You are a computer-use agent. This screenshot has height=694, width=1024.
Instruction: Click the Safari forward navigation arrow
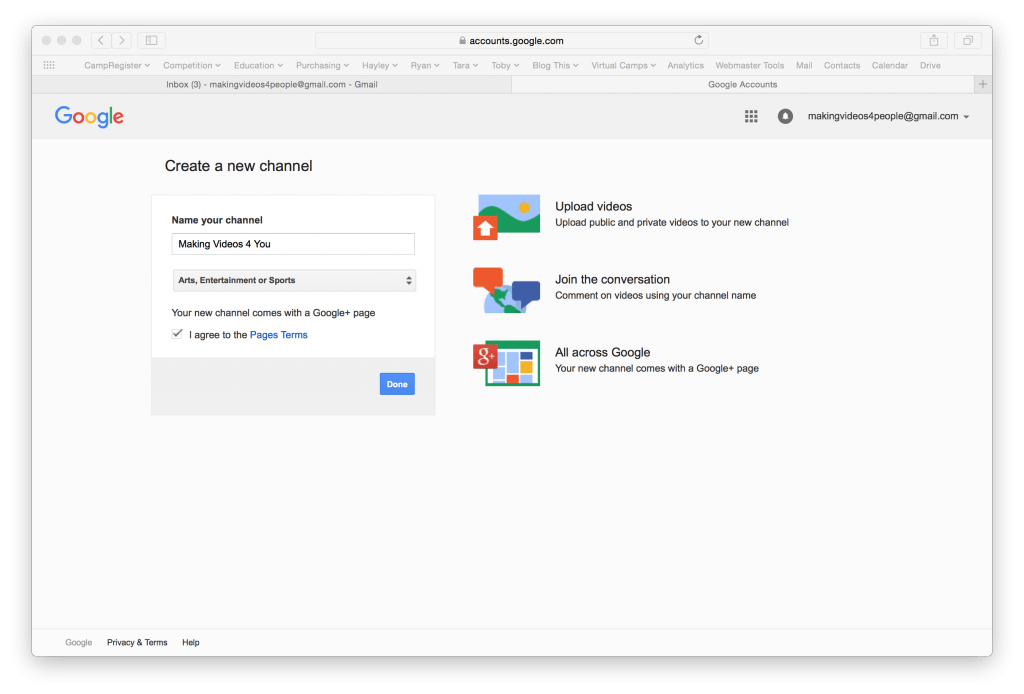click(121, 40)
